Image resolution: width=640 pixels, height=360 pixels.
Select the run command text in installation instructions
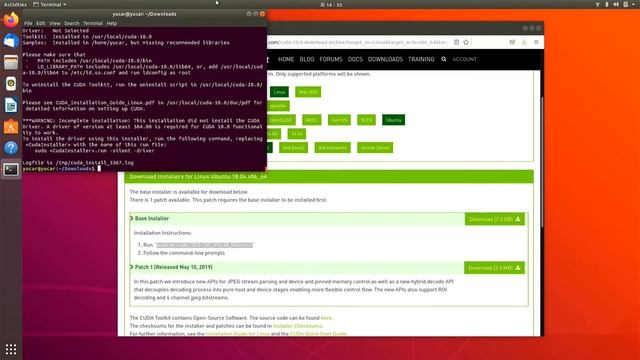click(x=204, y=245)
